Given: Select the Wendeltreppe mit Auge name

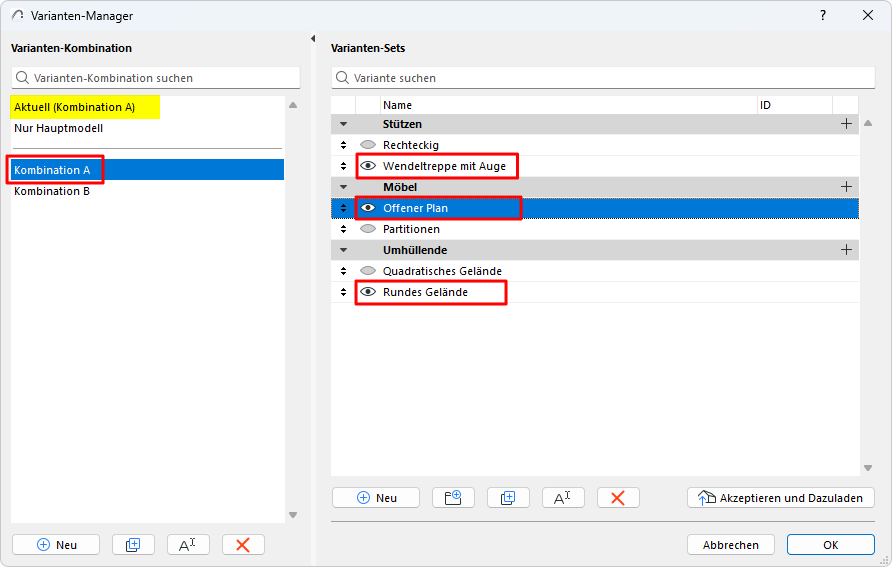Looking at the screenshot, I should click(444, 166).
